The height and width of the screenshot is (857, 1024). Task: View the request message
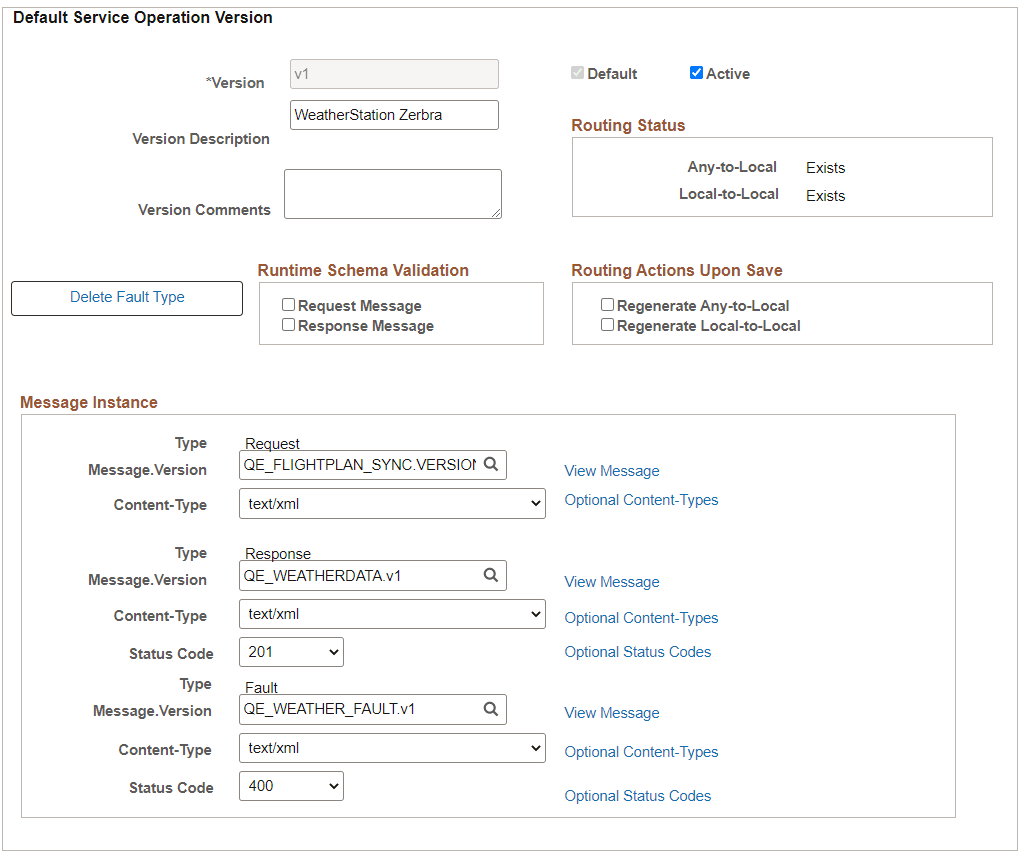coord(611,470)
